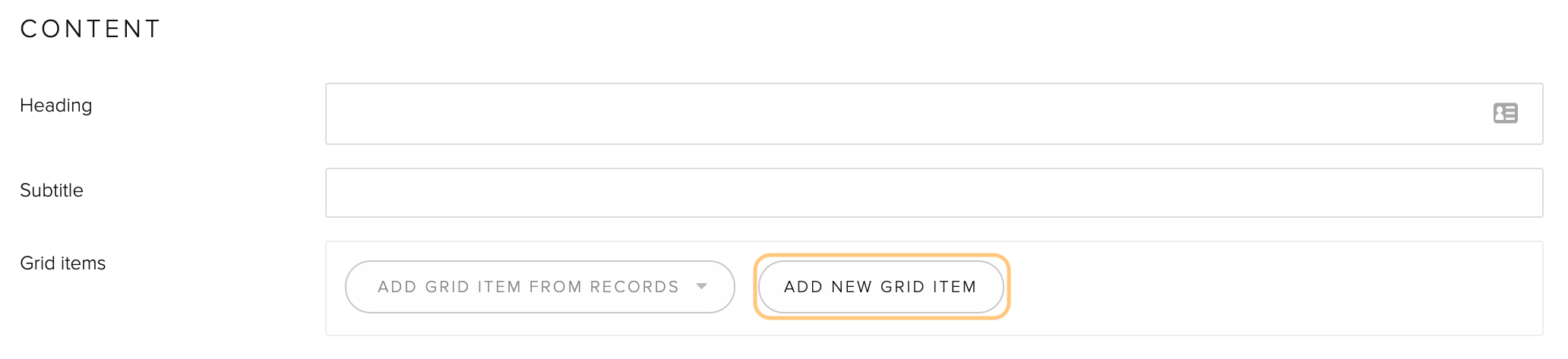The width and height of the screenshot is (1568, 359).
Task: Place cursor at start of Heading input
Action: [338, 114]
